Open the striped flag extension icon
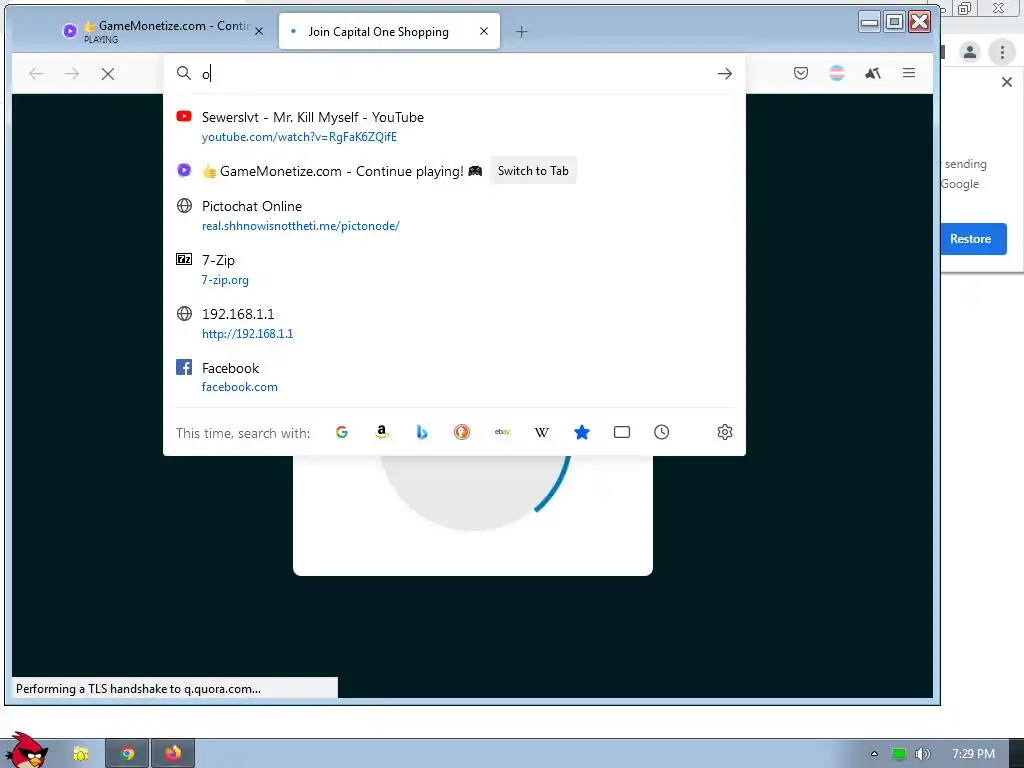 [837, 73]
